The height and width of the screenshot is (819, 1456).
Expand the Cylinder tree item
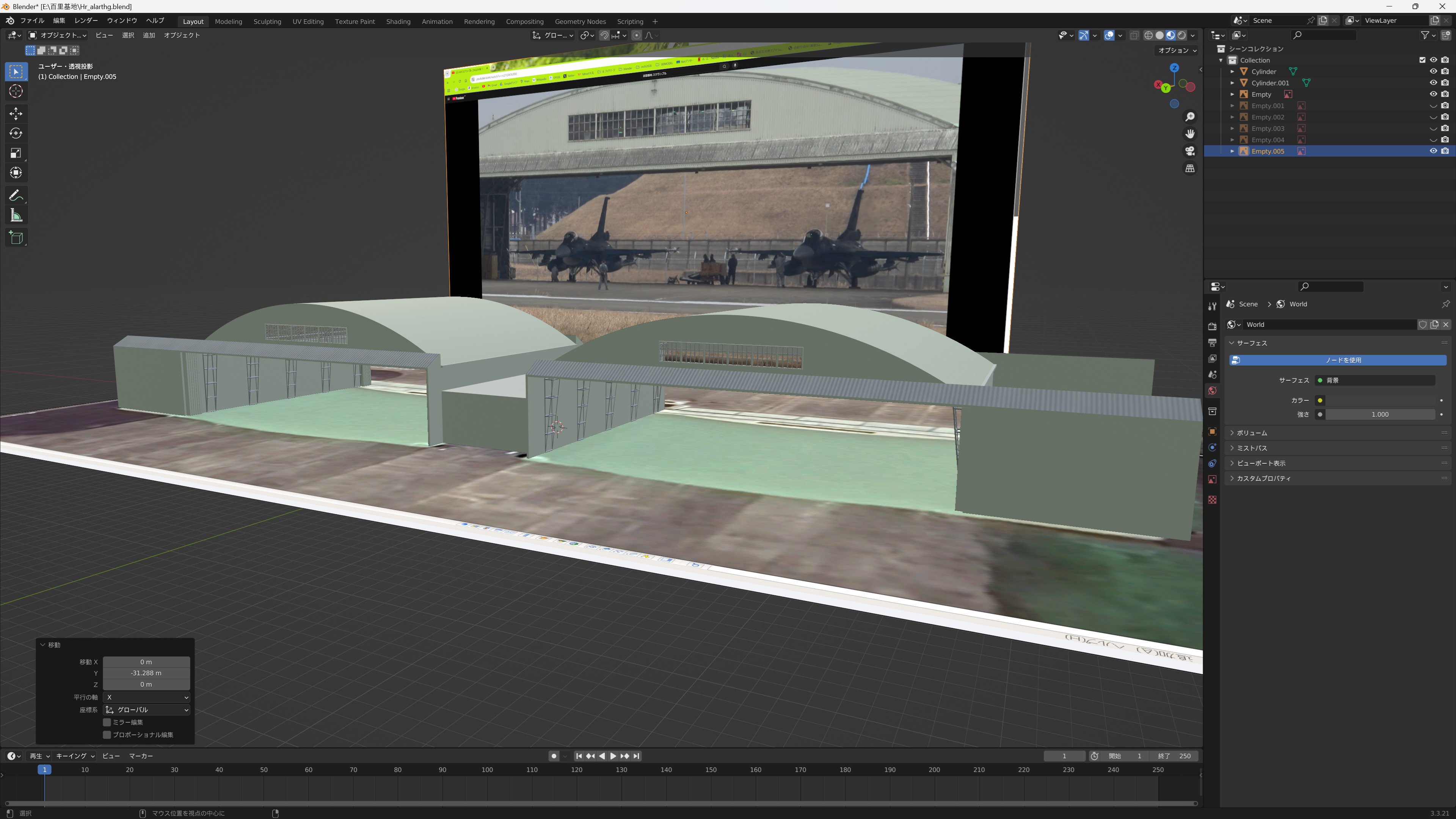coord(1232,72)
